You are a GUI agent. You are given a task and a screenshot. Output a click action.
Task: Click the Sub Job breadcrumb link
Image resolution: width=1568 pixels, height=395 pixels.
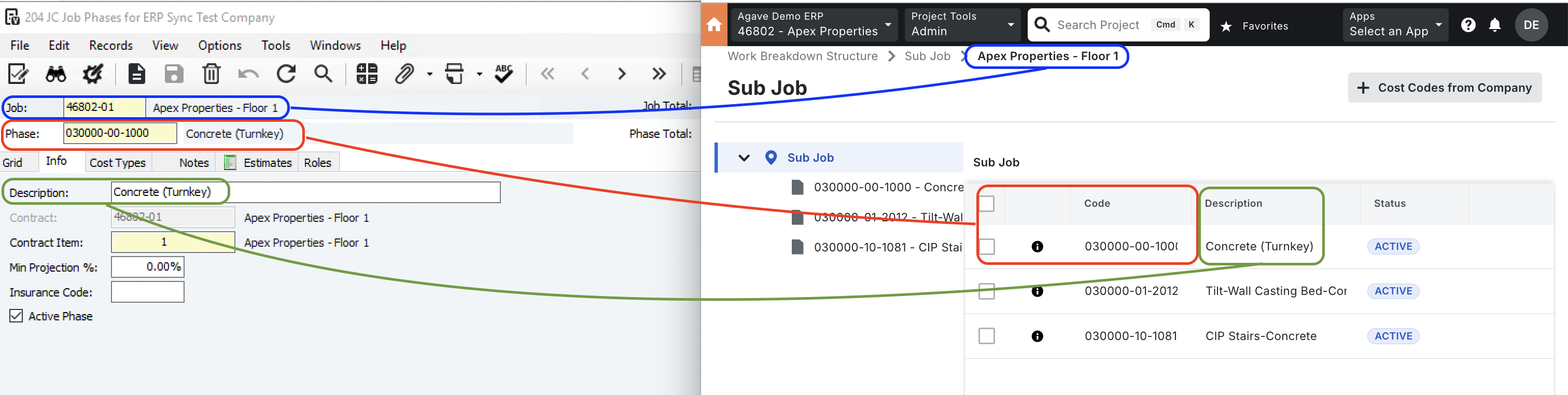tap(927, 56)
